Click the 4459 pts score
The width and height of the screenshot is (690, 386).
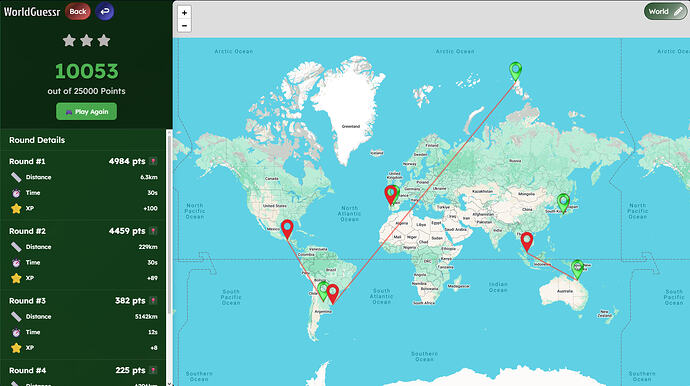tap(127, 231)
